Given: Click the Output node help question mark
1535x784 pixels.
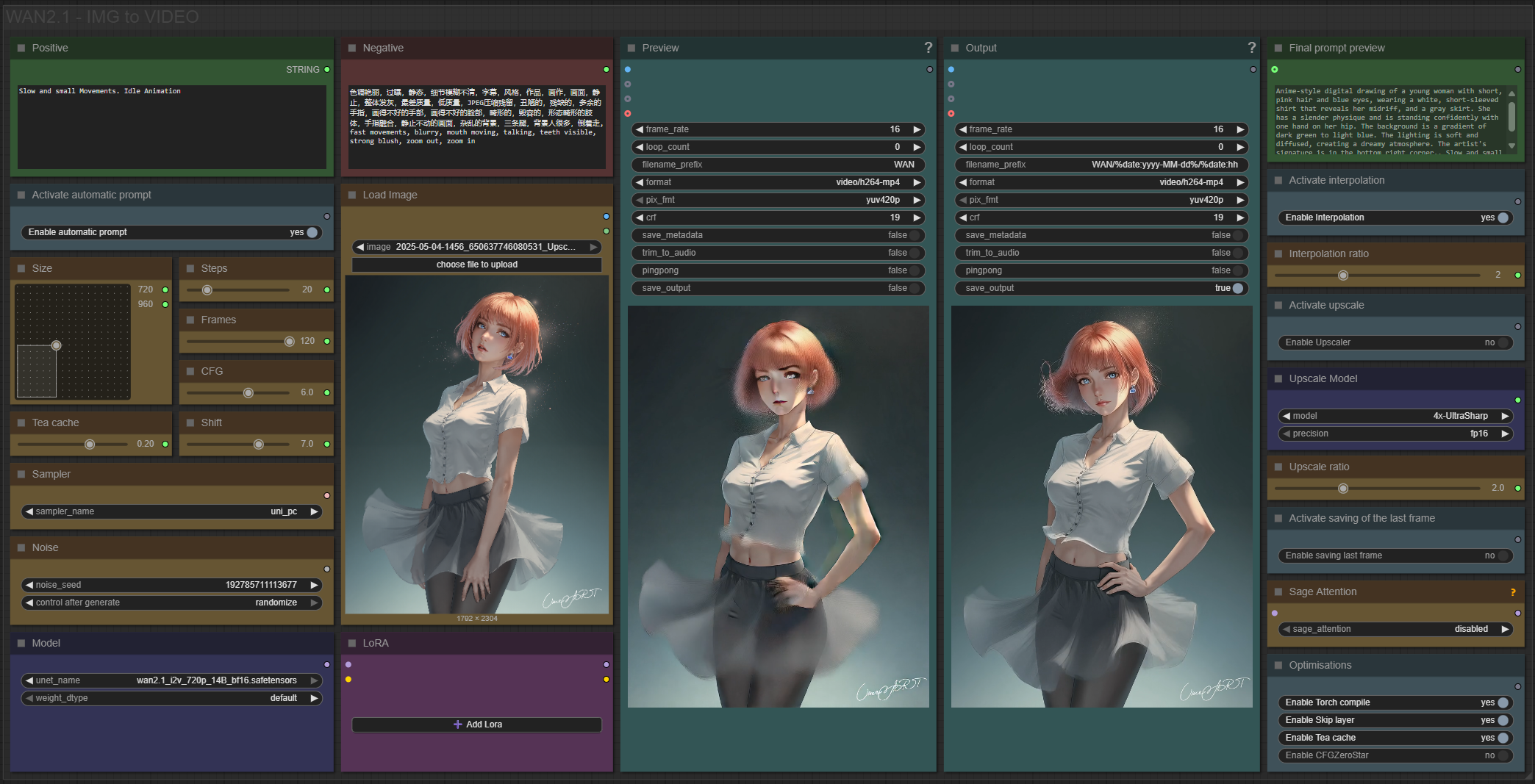Looking at the screenshot, I should pos(1251,48).
